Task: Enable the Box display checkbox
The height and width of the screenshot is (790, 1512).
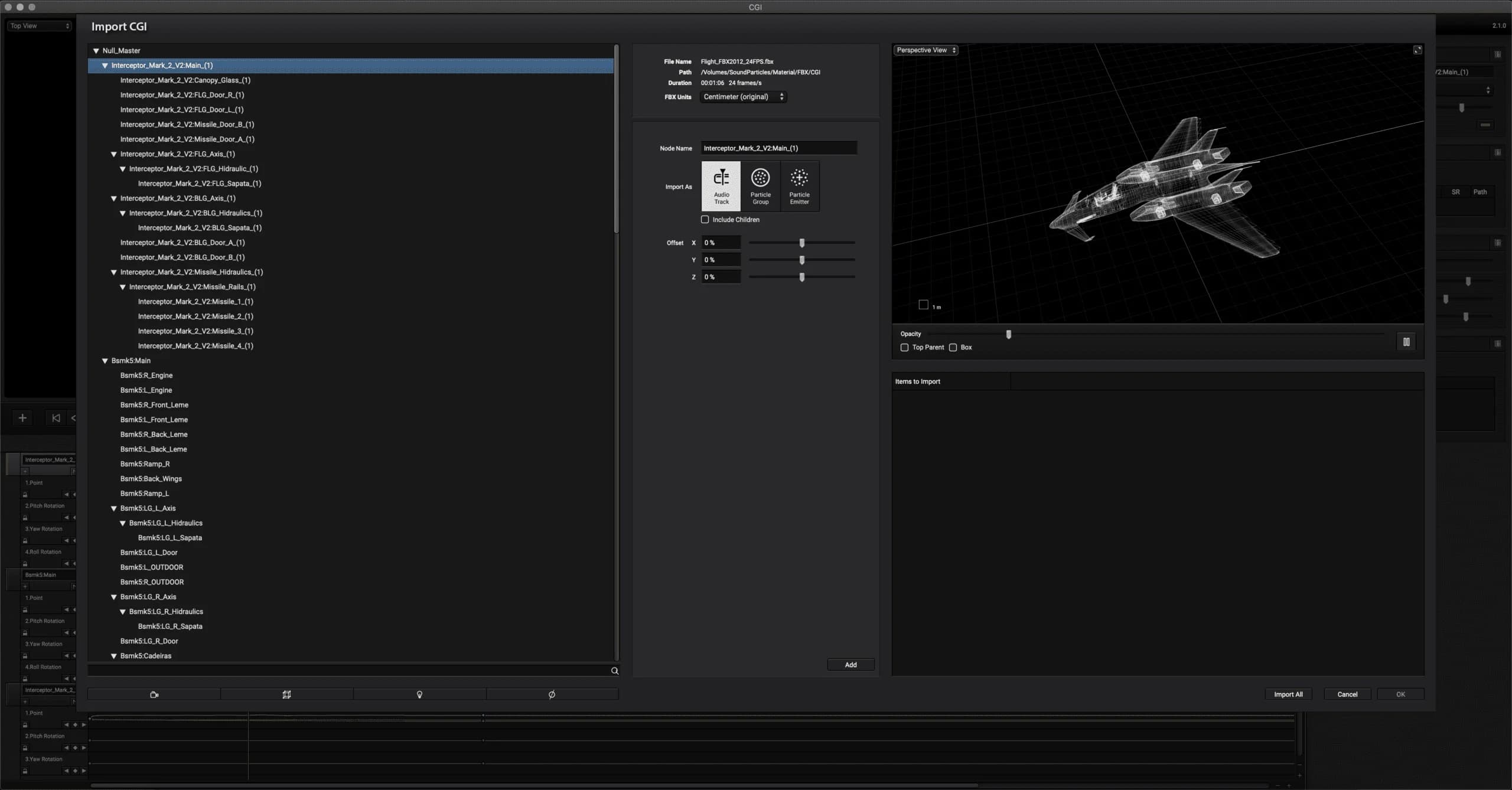Action: (x=953, y=347)
